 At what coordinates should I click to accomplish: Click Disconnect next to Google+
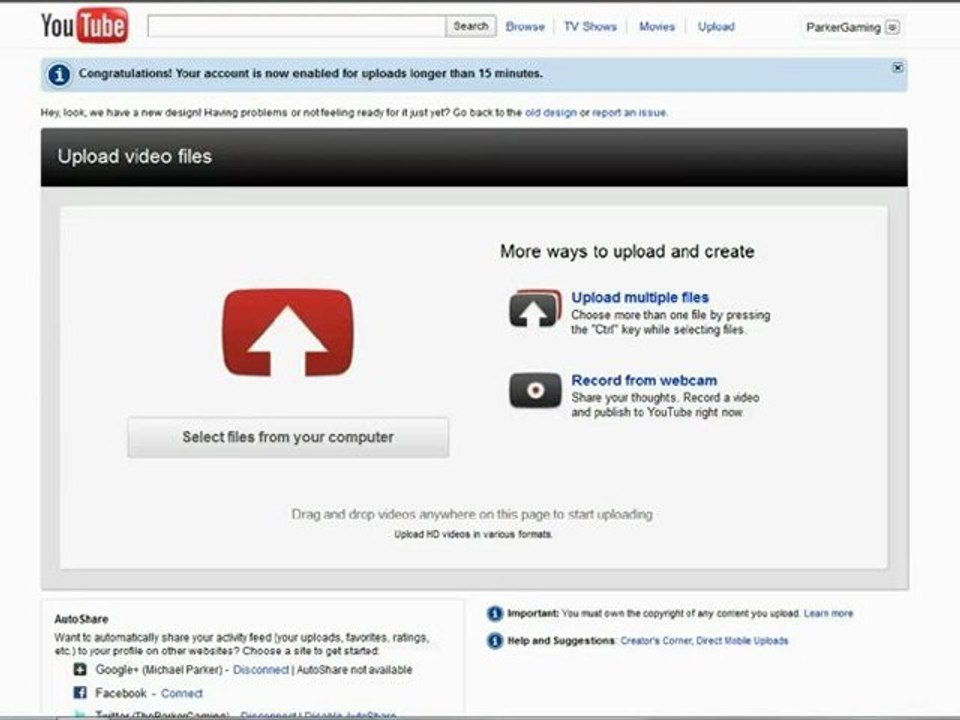coord(261,670)
